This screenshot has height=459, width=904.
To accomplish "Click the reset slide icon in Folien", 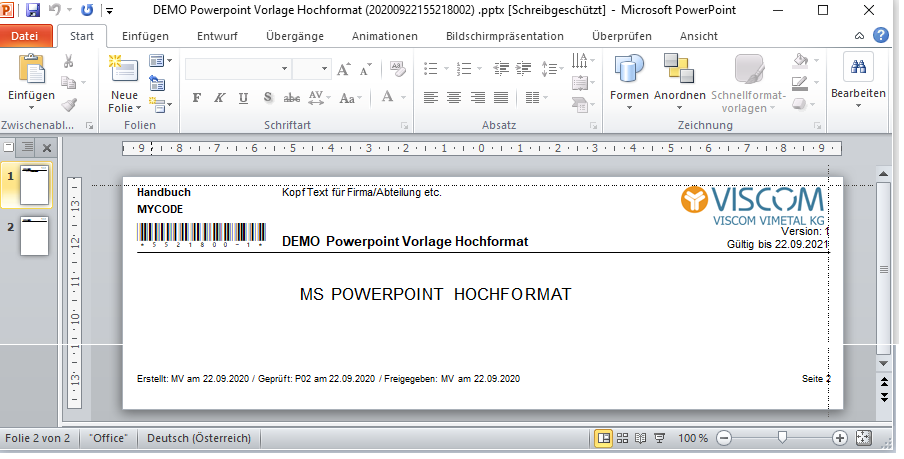I will [x=157, y=84].
